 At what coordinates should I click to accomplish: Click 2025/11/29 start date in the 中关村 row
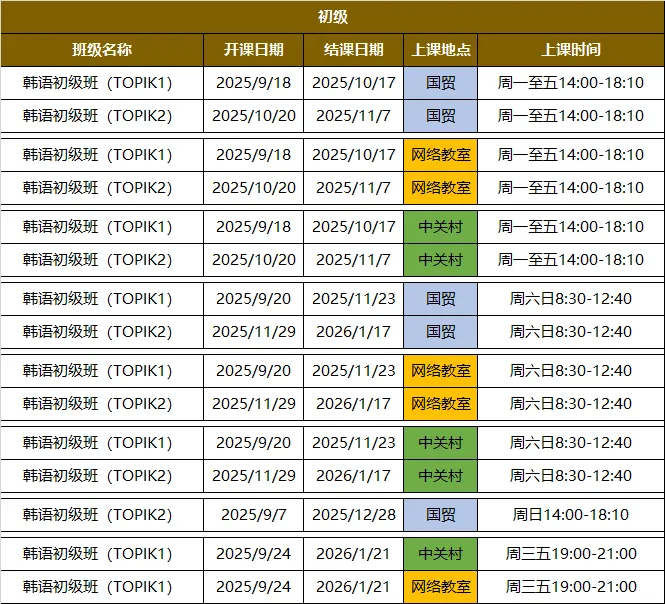[x=254, y=476]
